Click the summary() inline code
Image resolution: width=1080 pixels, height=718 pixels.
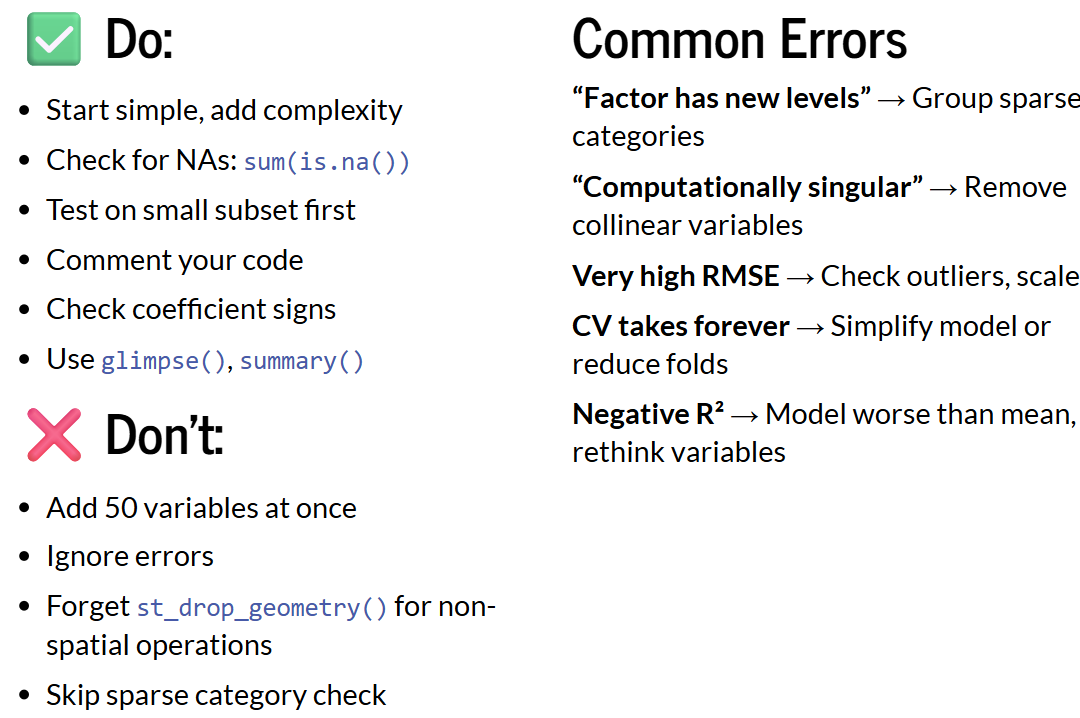point(302,361)
